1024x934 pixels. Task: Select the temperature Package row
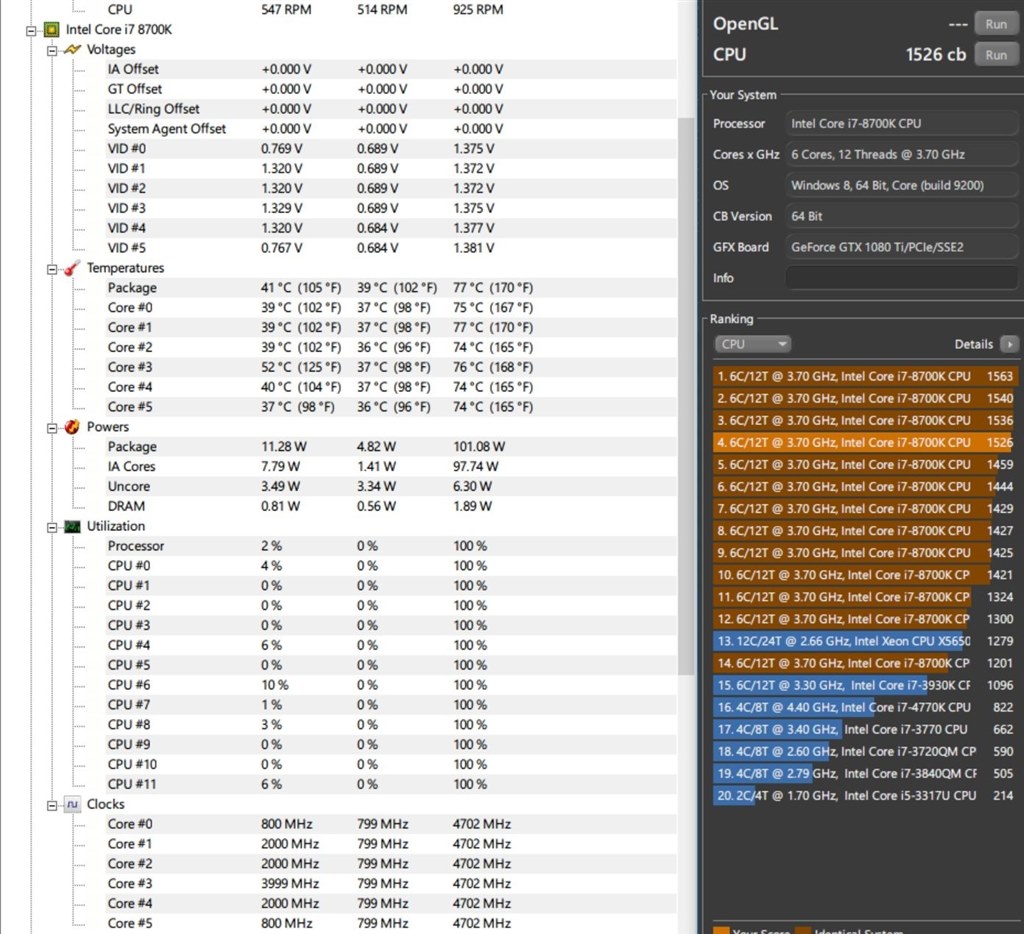click(391, 287)
